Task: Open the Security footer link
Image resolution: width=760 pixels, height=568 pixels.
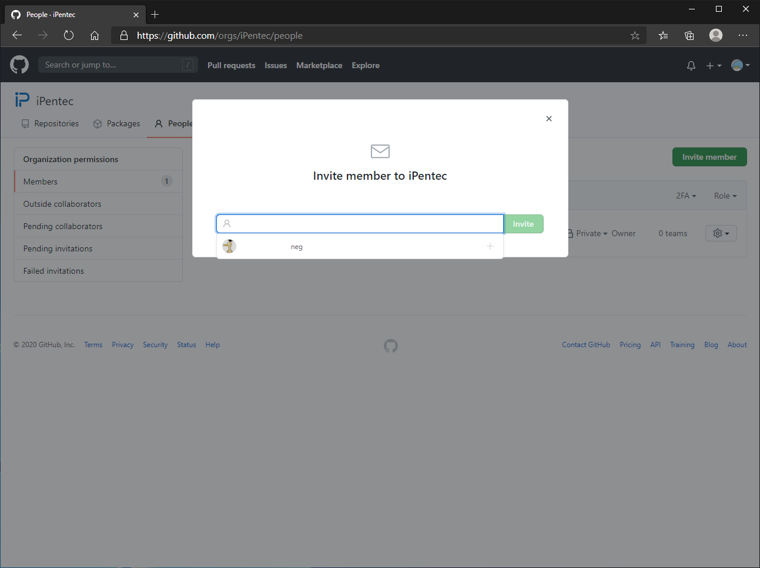Action: coord(155,345)
